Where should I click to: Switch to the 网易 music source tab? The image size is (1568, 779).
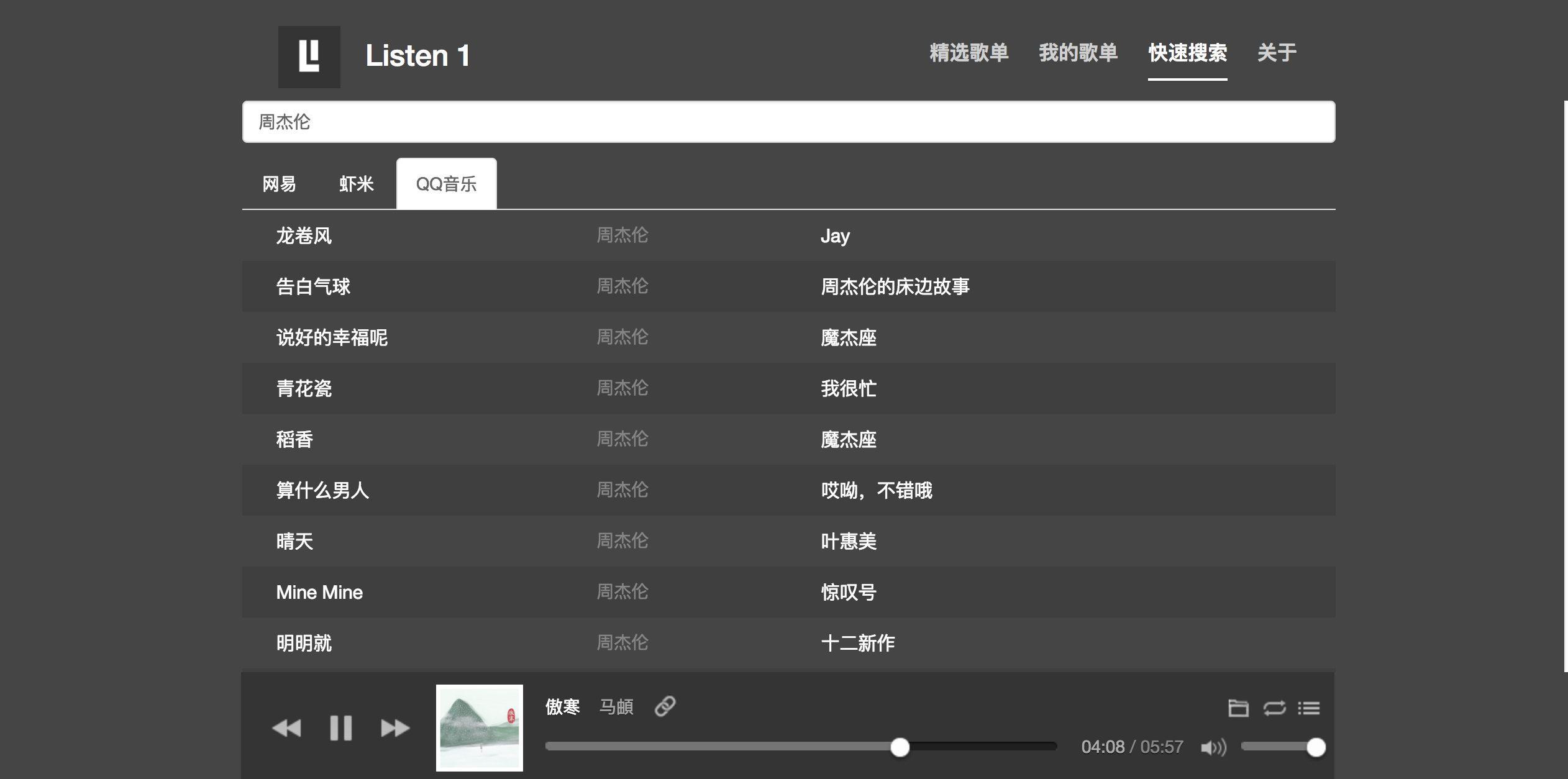click(x=280, y=184)
